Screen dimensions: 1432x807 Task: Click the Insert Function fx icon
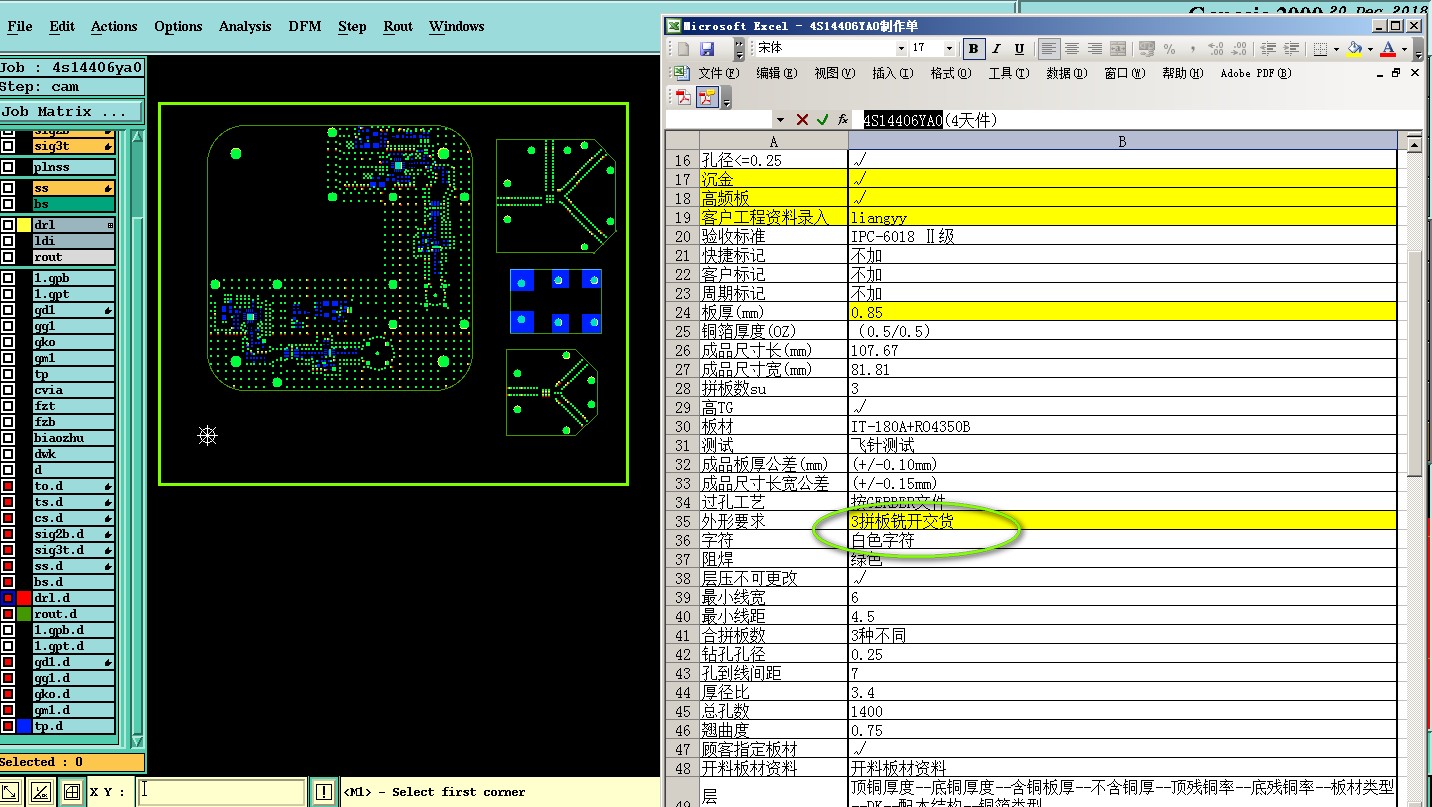pos(842,120)
